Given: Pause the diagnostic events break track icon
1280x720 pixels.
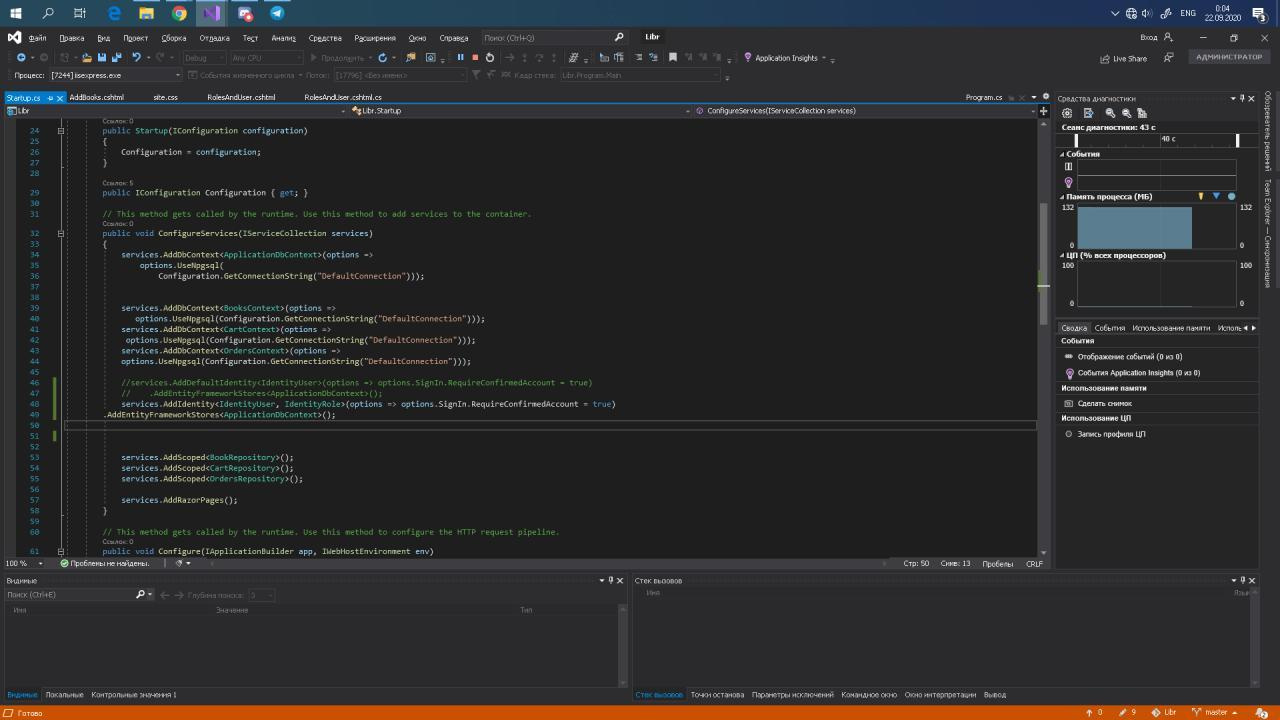Looking at the screenshot, I should click(x=1068, y=167).
